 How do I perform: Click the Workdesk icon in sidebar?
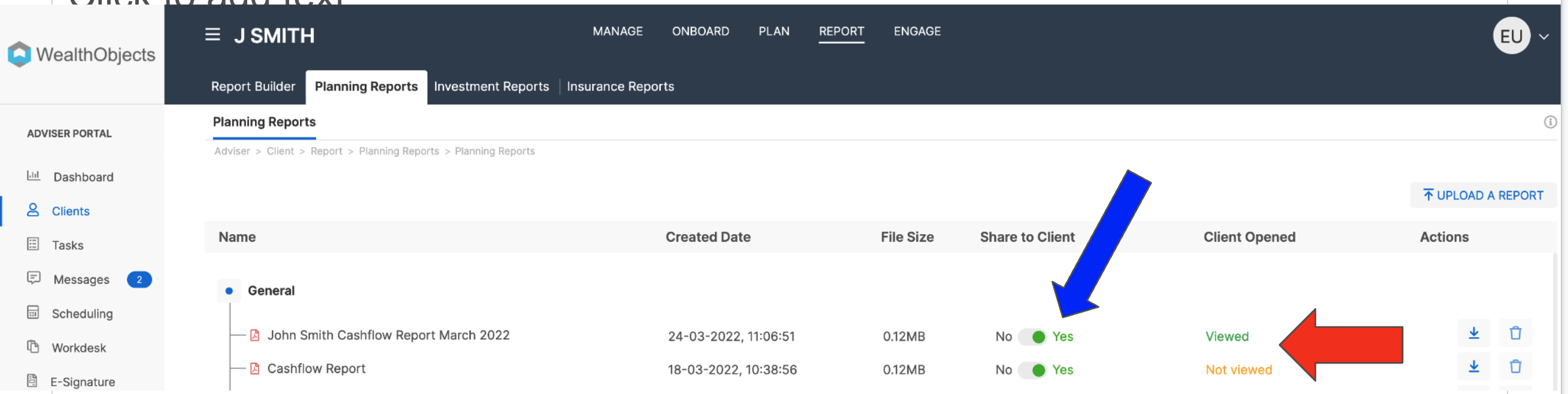[x=33, y=347]
